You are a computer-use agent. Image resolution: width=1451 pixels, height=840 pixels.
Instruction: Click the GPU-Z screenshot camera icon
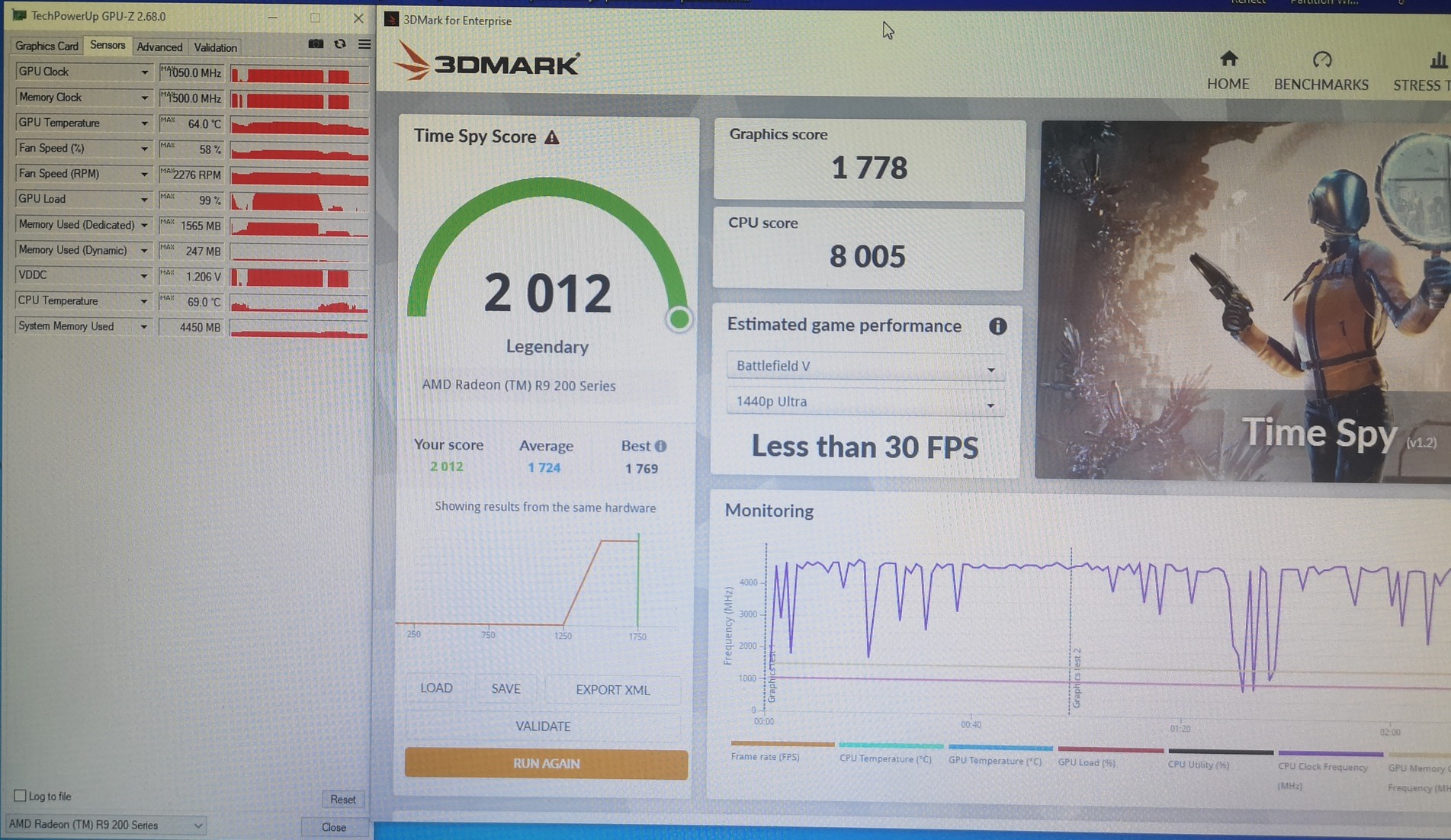pos(316,44)
